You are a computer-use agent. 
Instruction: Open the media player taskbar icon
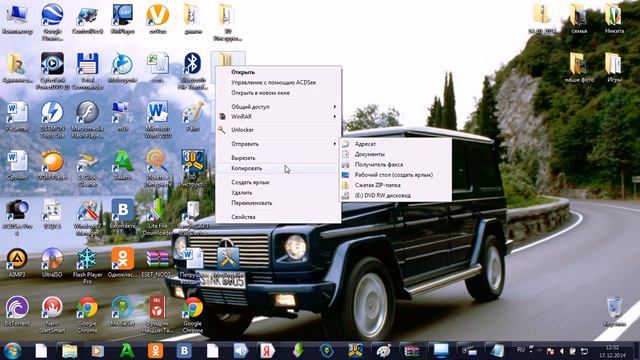click(98, 351)
